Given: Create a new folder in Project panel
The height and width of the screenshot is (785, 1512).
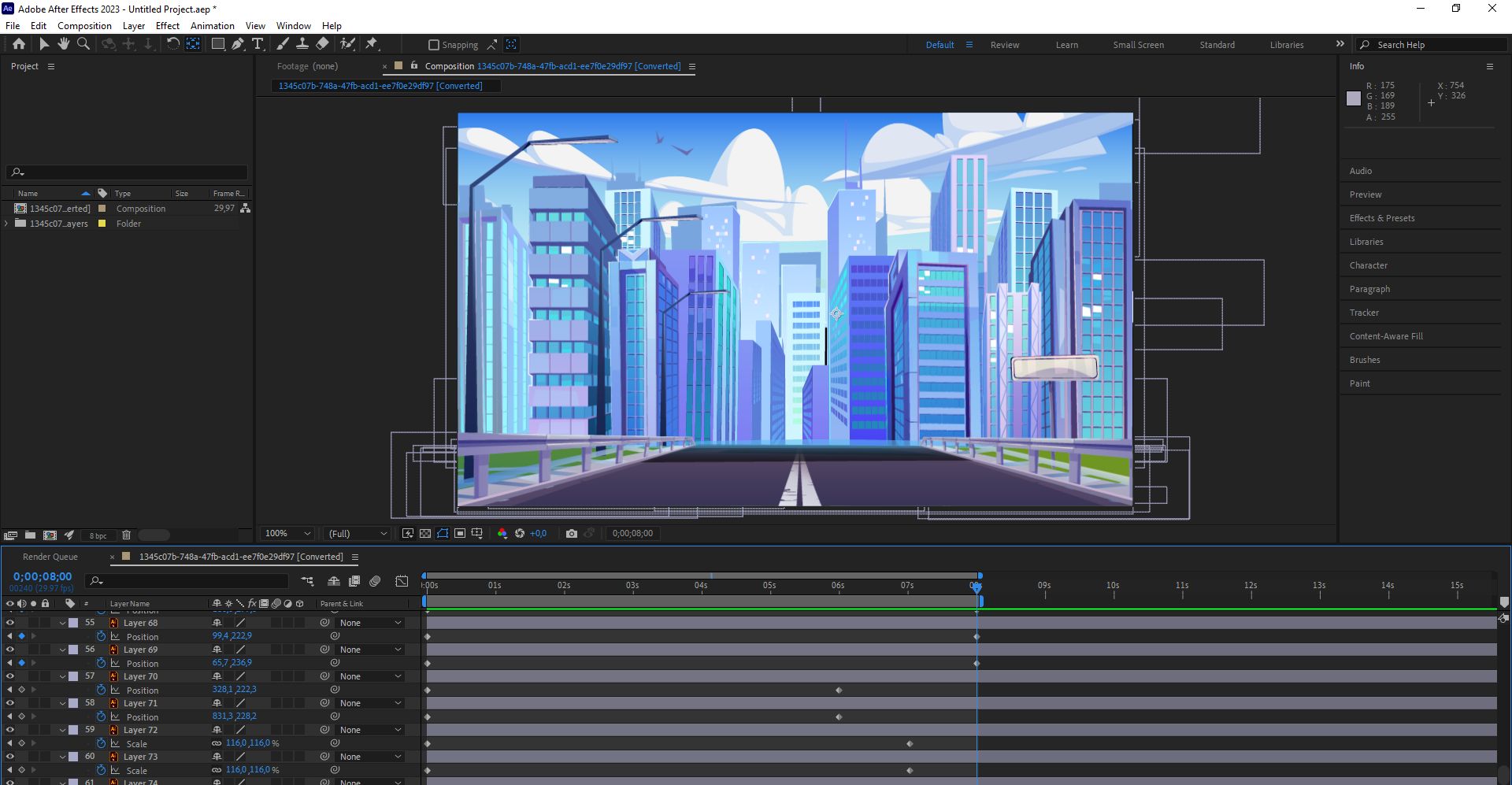Looking at the screenshot, I should [30, 535].
